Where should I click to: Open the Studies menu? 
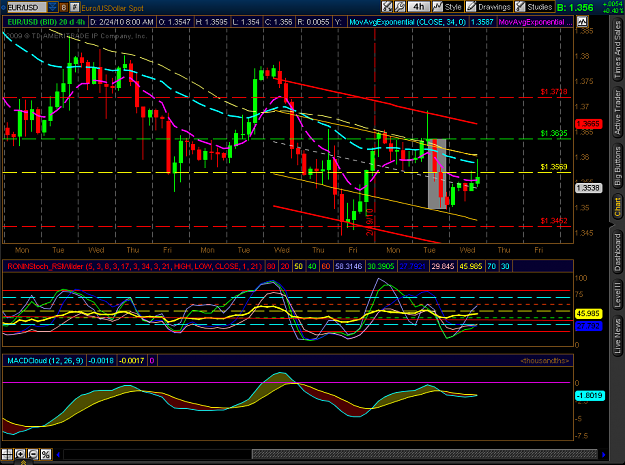coord(534,7)
